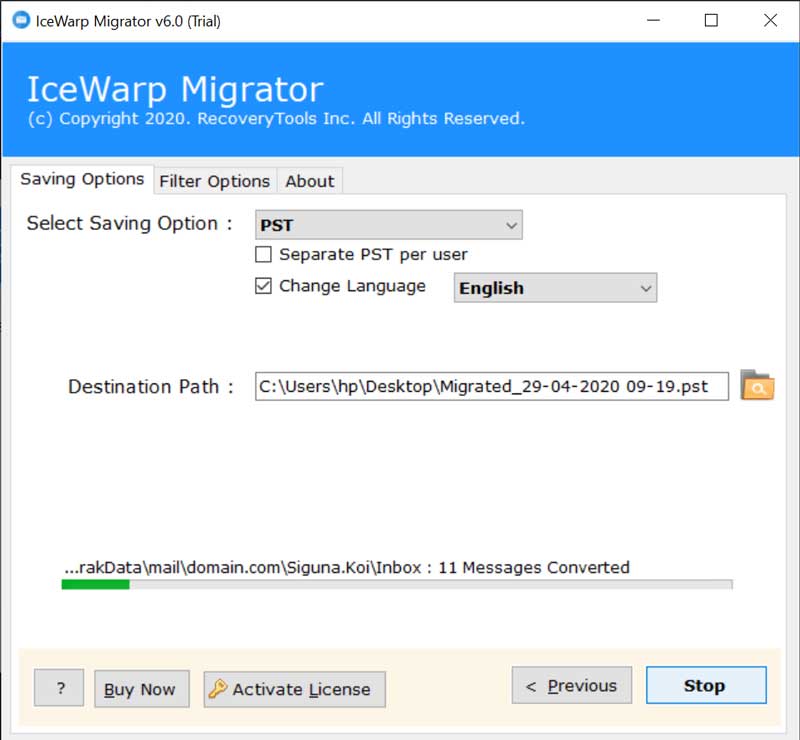
Task: Click the 'Select Saving Option :' label
Action: (130, 224)
